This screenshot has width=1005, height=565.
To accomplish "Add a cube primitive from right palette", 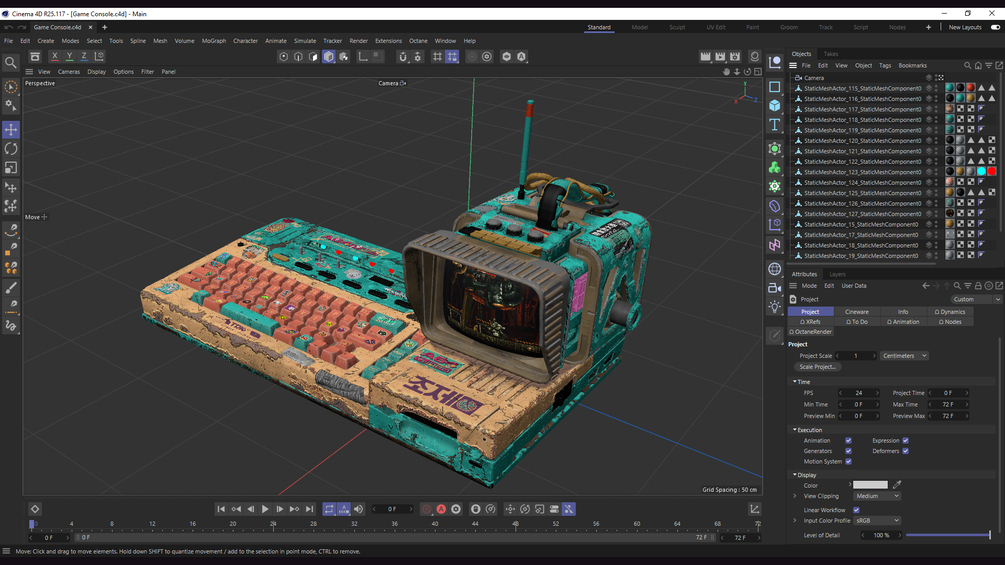I will pos(775,106).
